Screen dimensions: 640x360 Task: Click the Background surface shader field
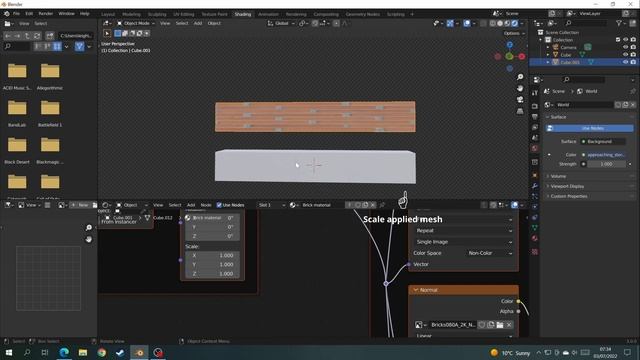603,141
